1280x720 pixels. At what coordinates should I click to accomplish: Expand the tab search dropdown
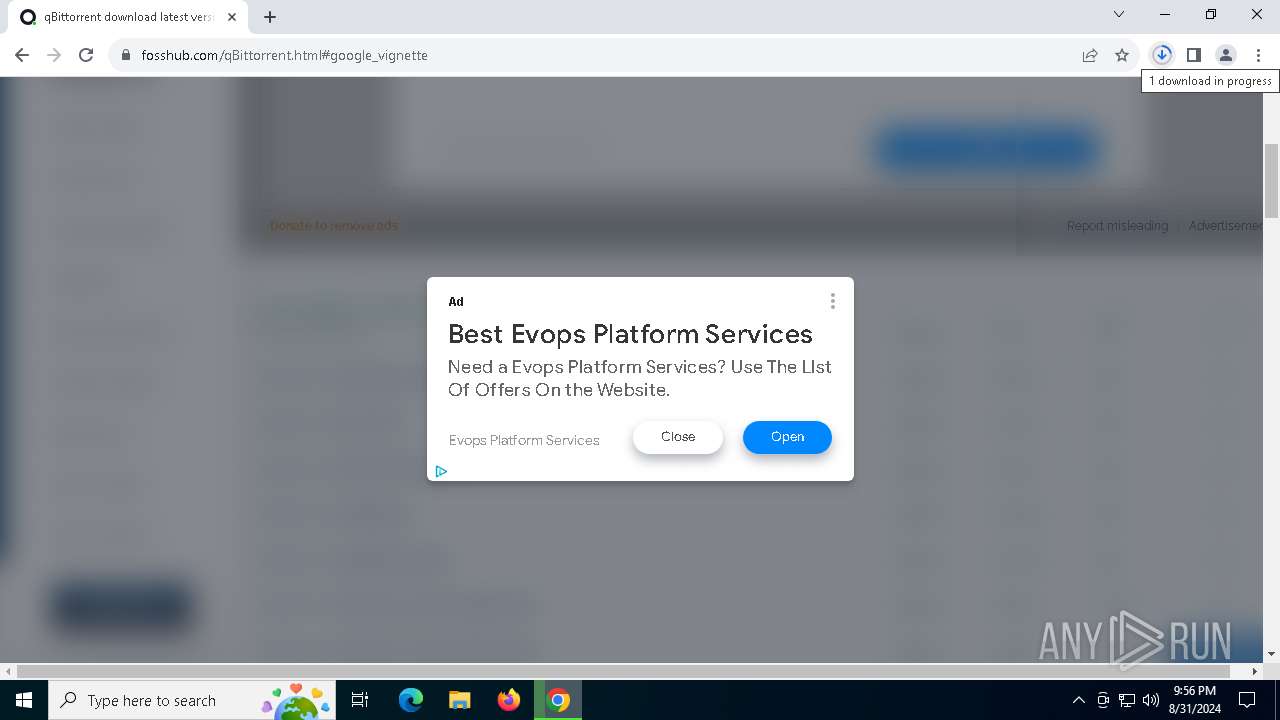pyautogui.click(x=1119, y=15)
